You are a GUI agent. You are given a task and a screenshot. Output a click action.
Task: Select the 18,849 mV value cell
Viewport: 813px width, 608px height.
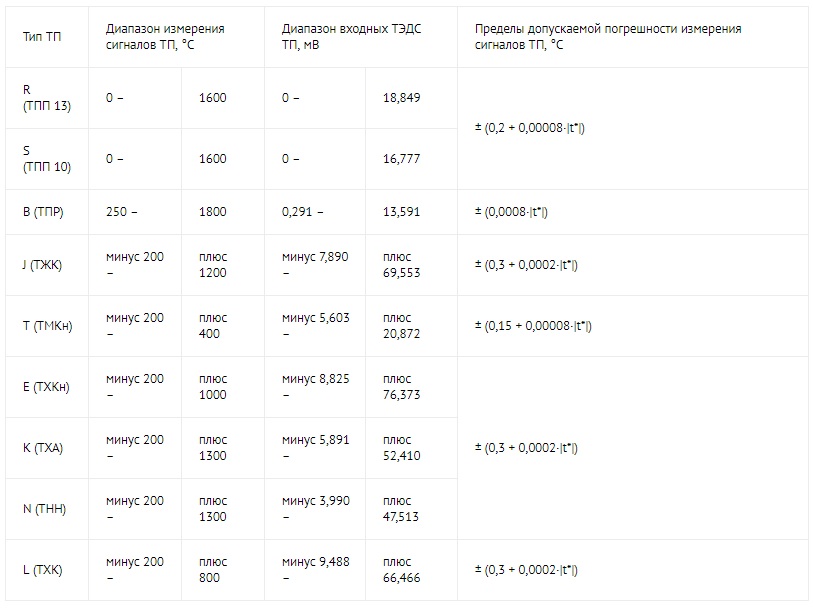point(402,98)
